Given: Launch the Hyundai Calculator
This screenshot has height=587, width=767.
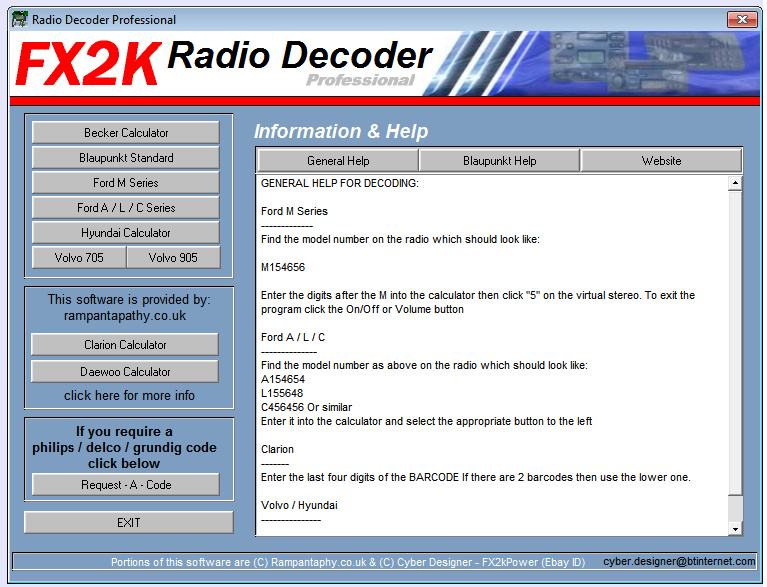Looking at the screenshot, I should click(x=126, y=232).
